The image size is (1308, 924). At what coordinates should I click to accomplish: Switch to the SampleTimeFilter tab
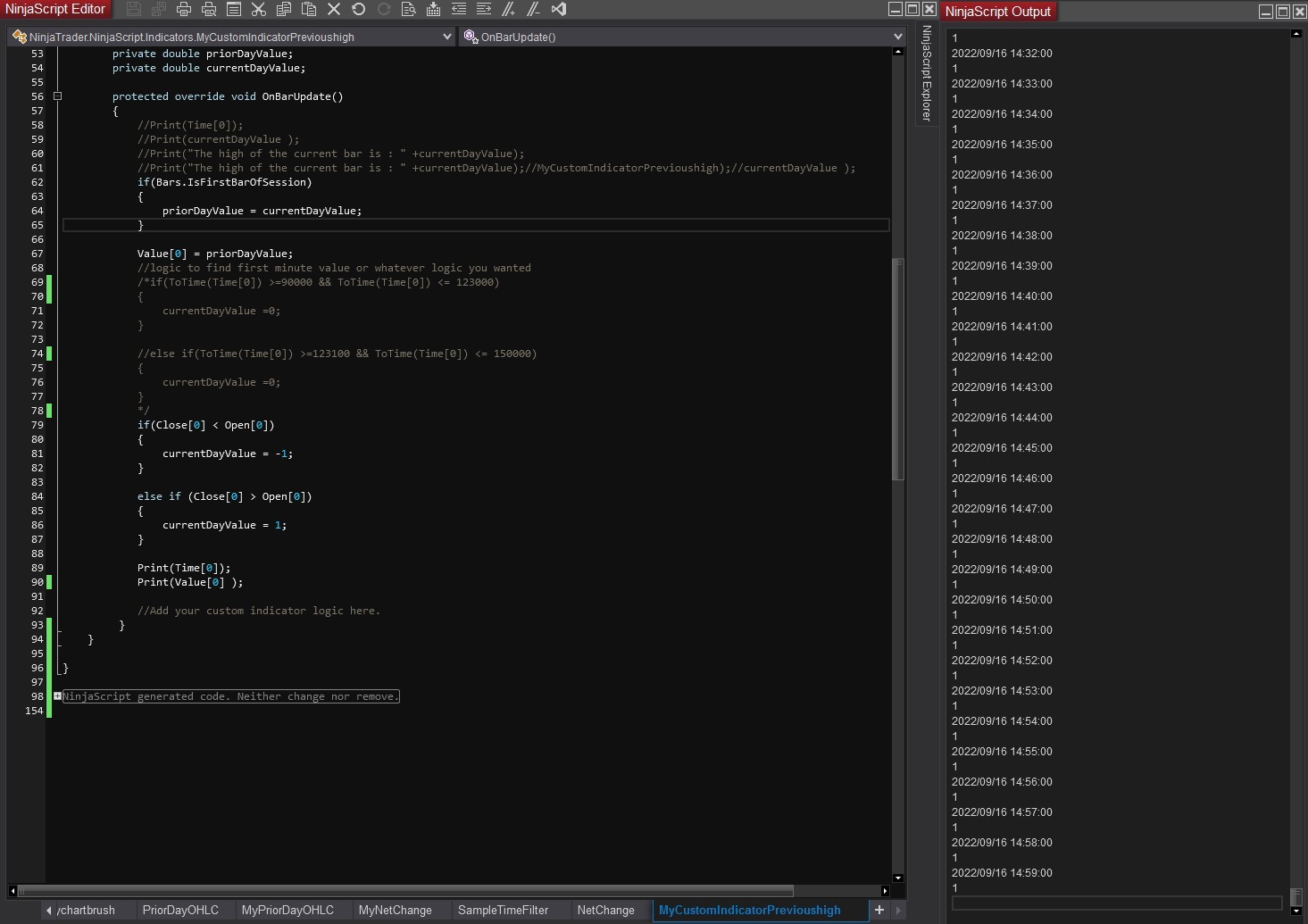tap(503, 911)
